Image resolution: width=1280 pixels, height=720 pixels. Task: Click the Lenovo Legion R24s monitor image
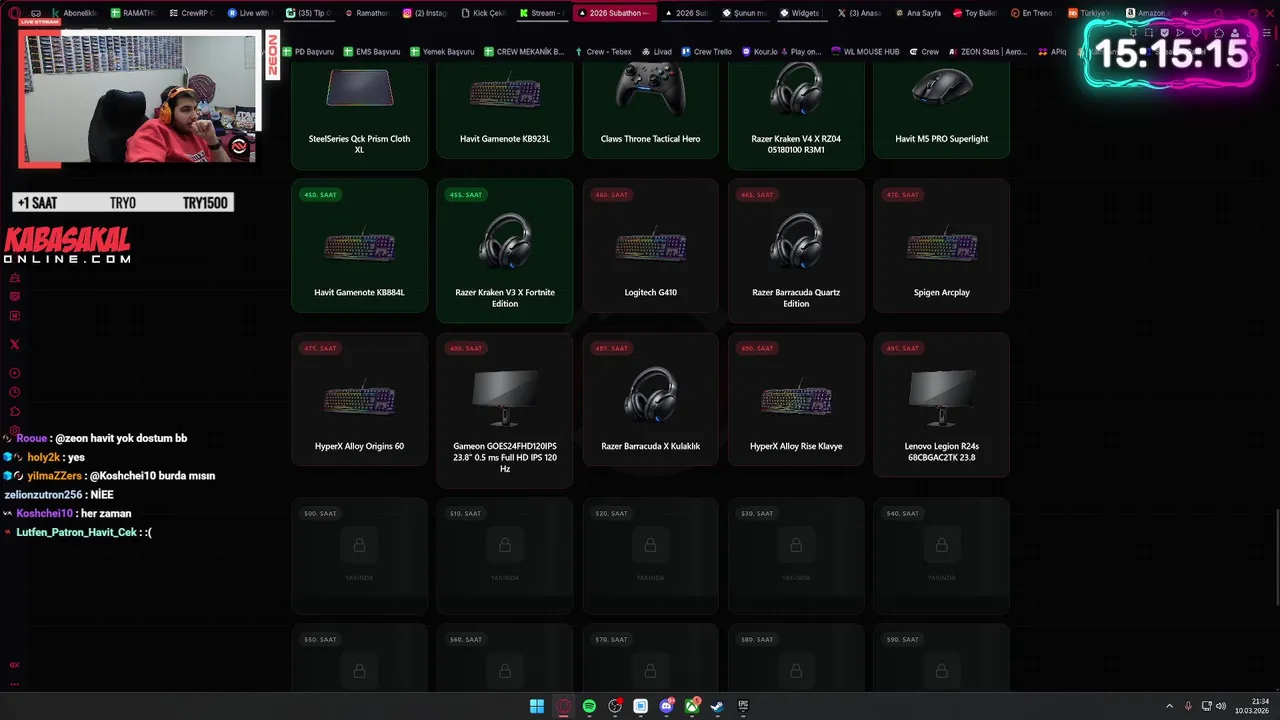pos(941,398)
